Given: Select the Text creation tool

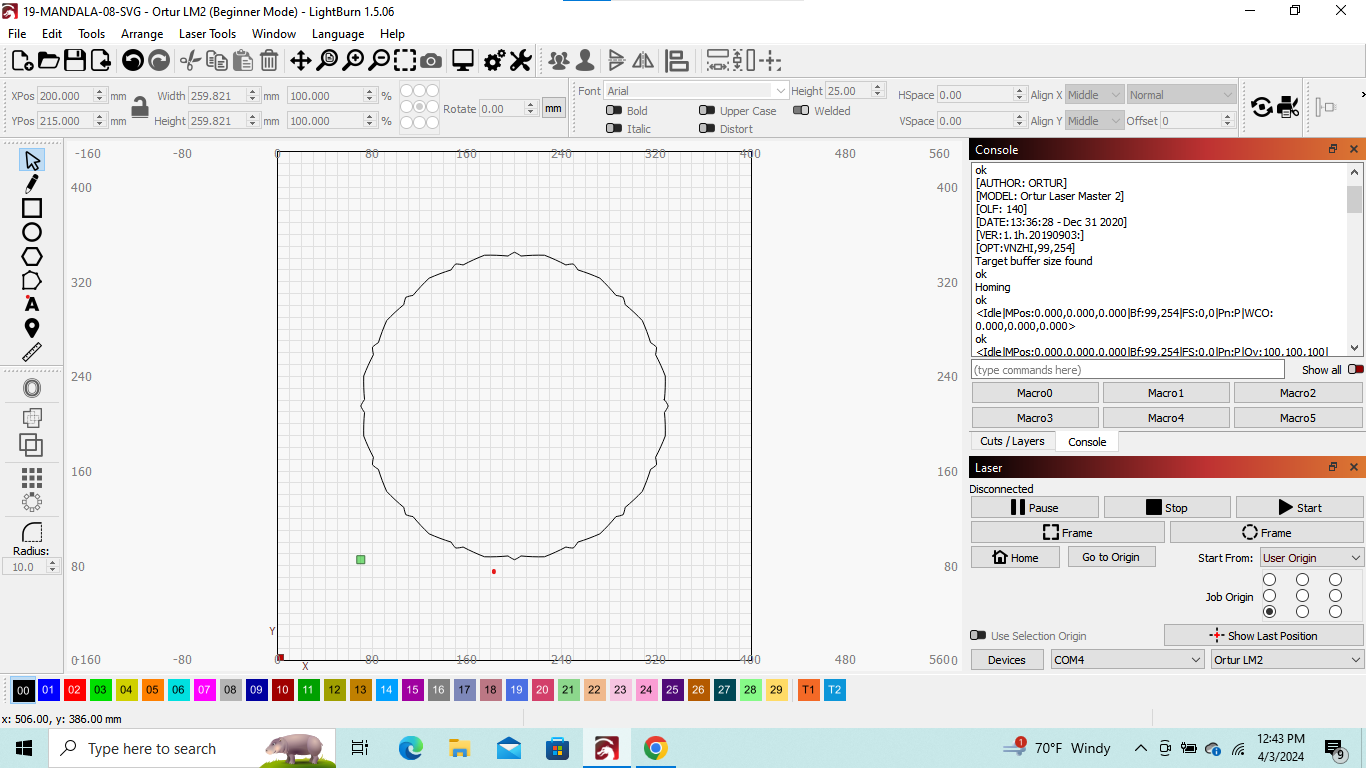Looking at the screenshot, I should pyautogui.click(x=32, y=304).
